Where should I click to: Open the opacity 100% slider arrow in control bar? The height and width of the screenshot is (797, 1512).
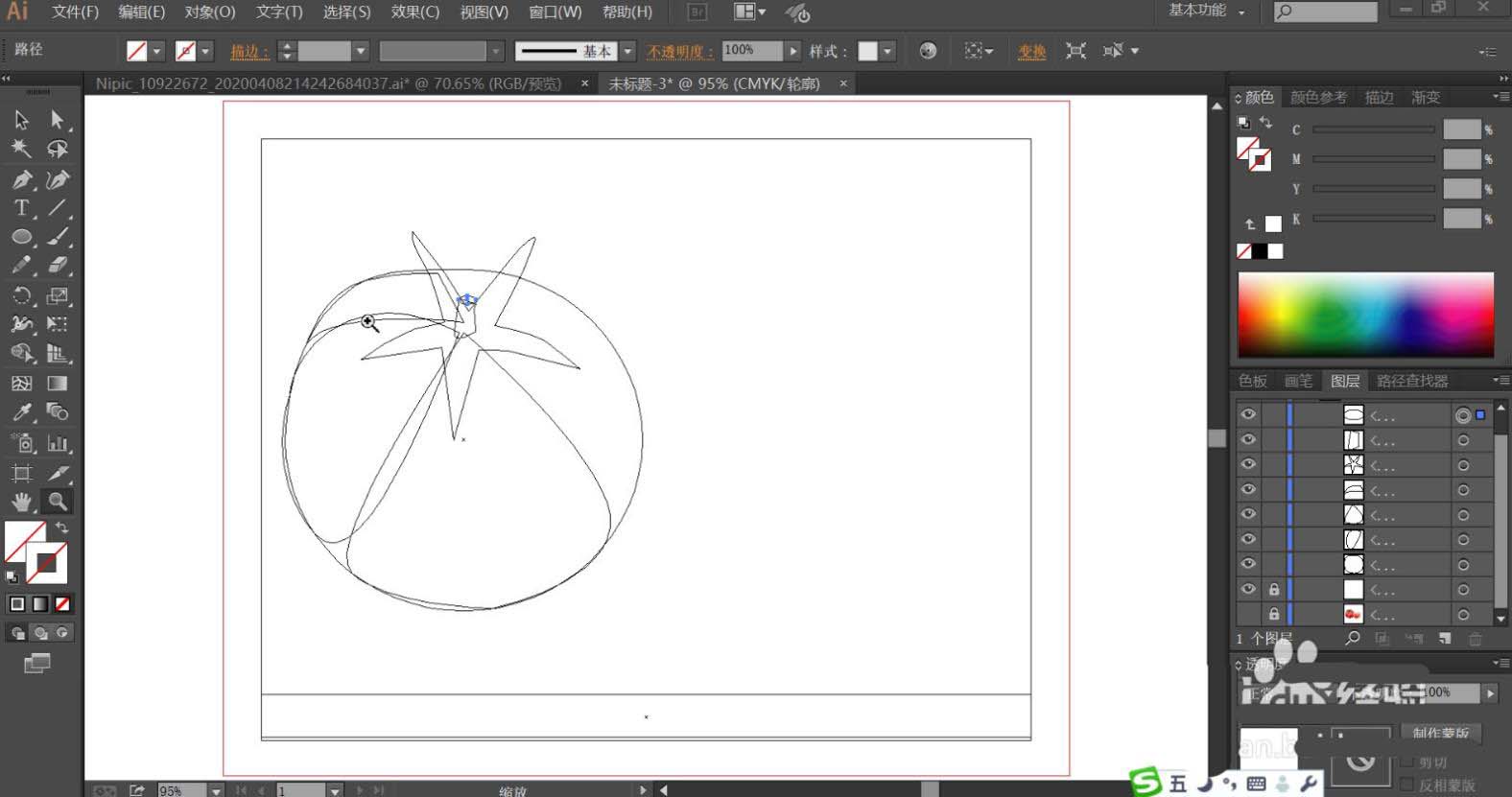click(x=792, y=51)
